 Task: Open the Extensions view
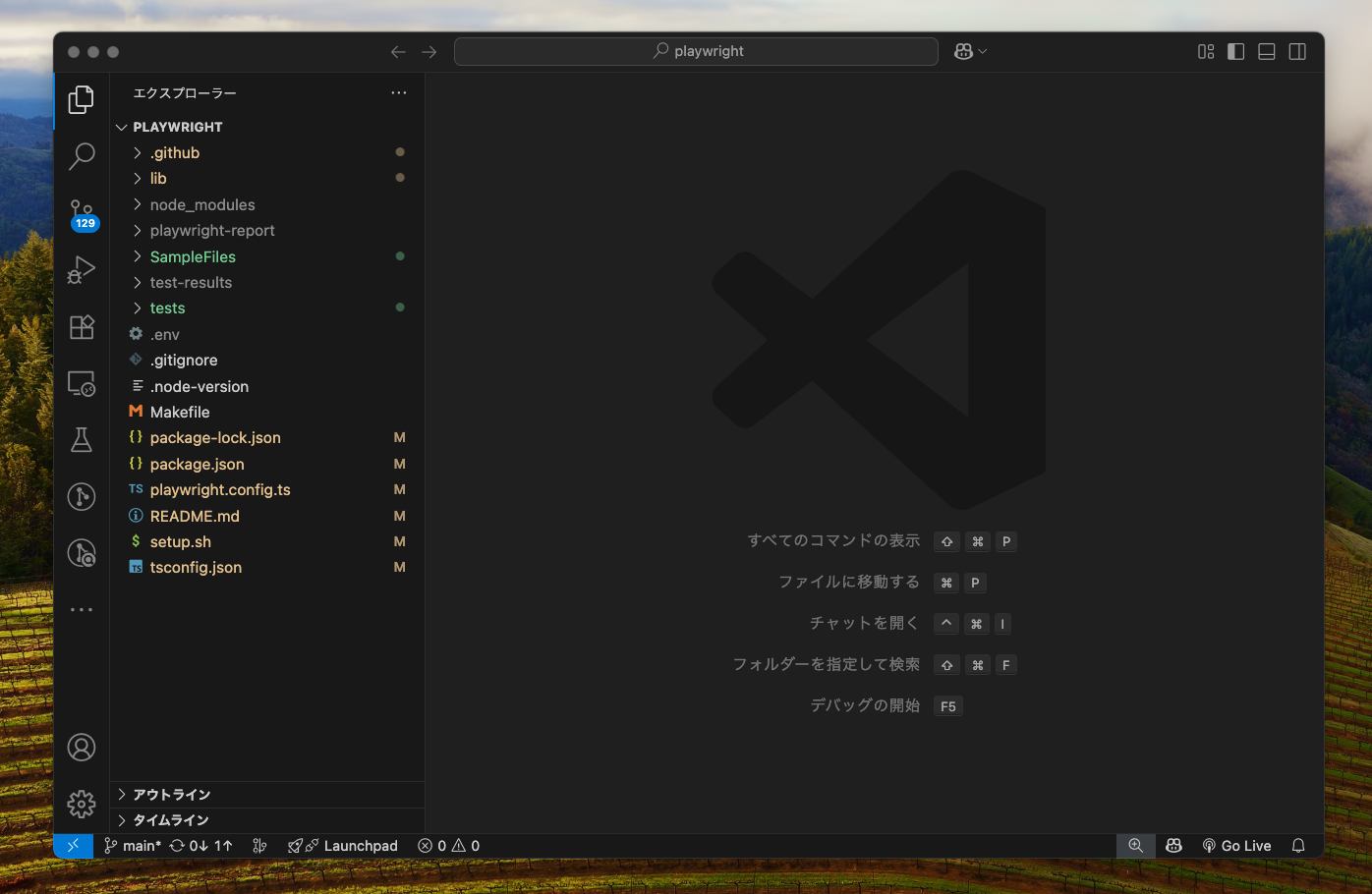(82, 327)
